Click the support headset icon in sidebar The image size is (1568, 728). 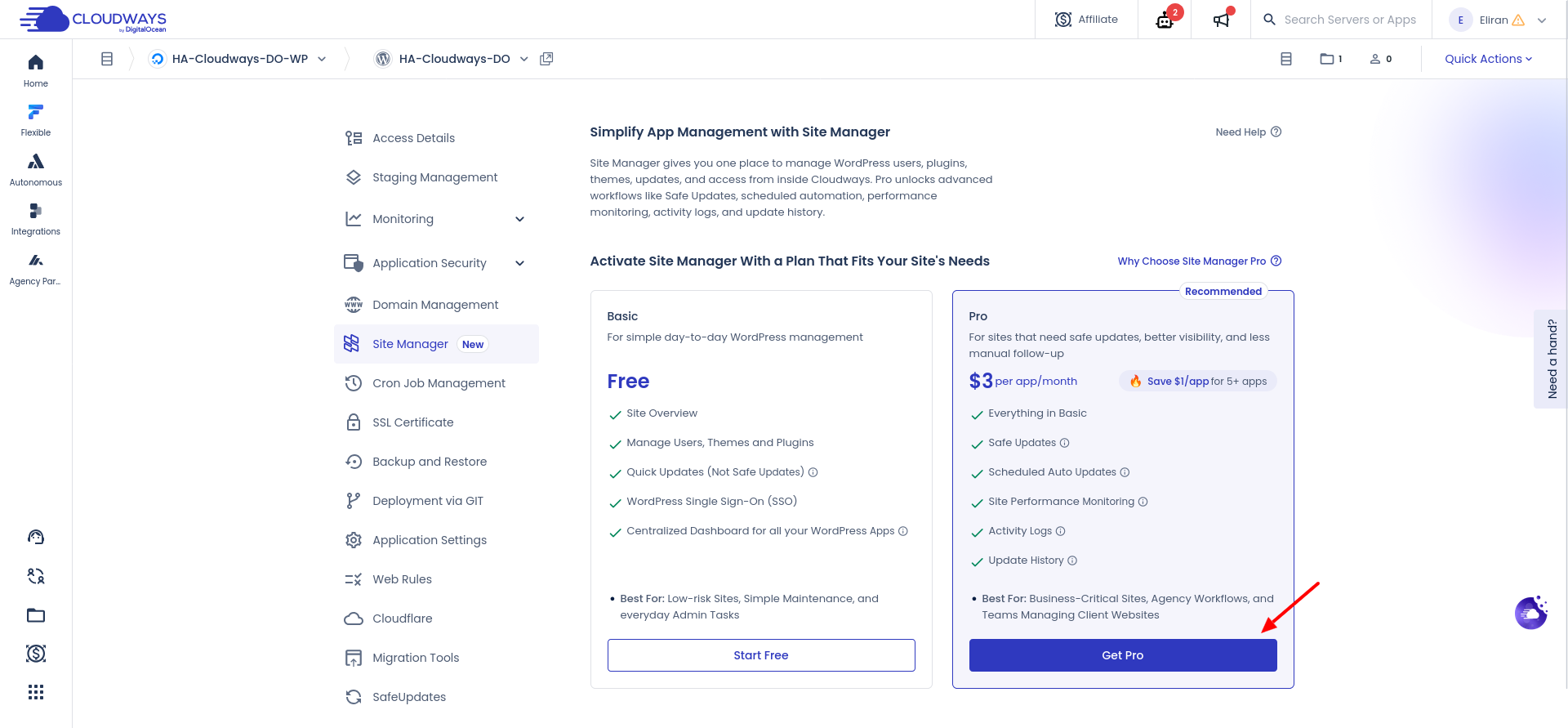click(x=36, y=537)
